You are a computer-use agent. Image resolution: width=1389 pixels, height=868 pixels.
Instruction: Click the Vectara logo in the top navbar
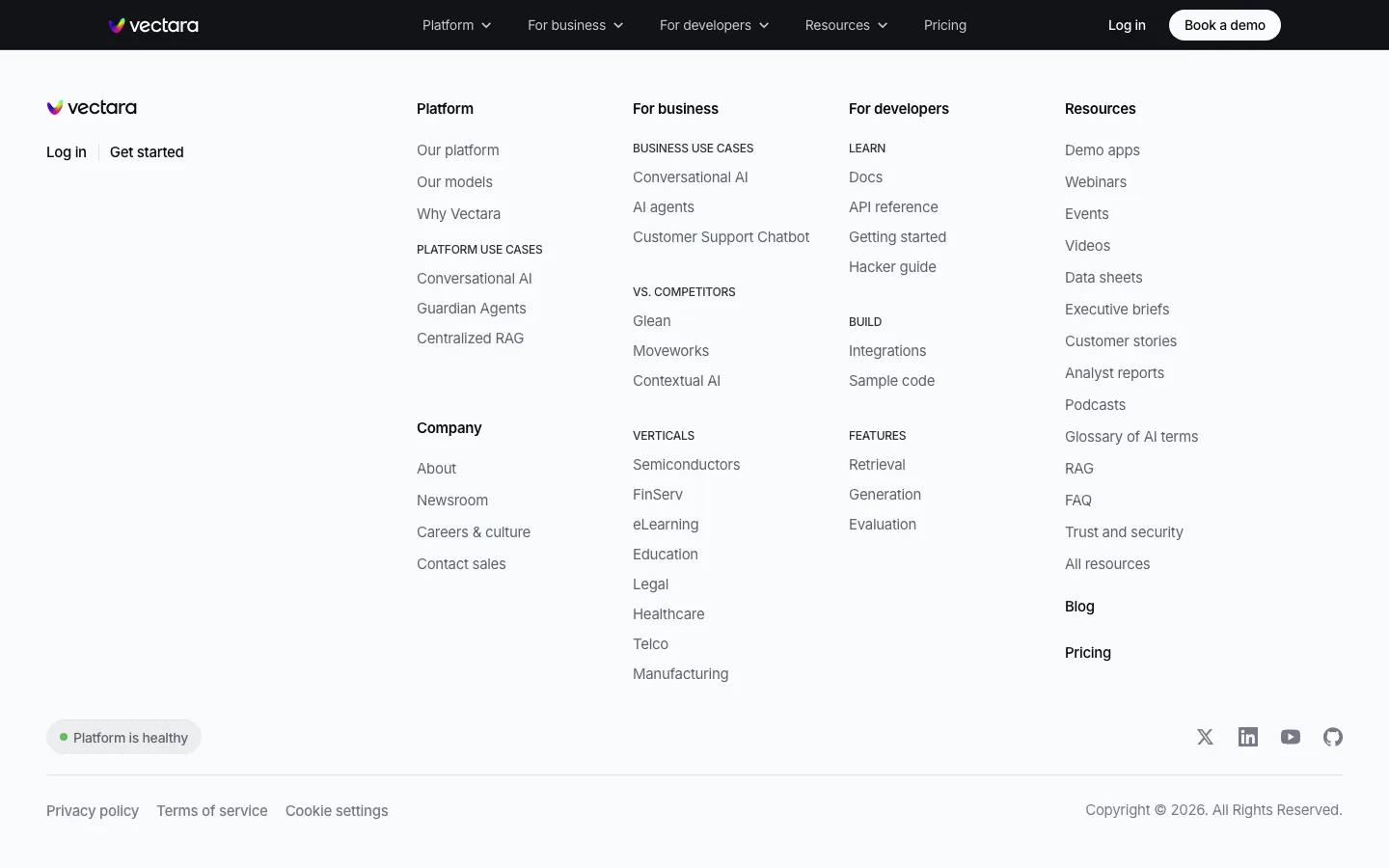point(153,25)
